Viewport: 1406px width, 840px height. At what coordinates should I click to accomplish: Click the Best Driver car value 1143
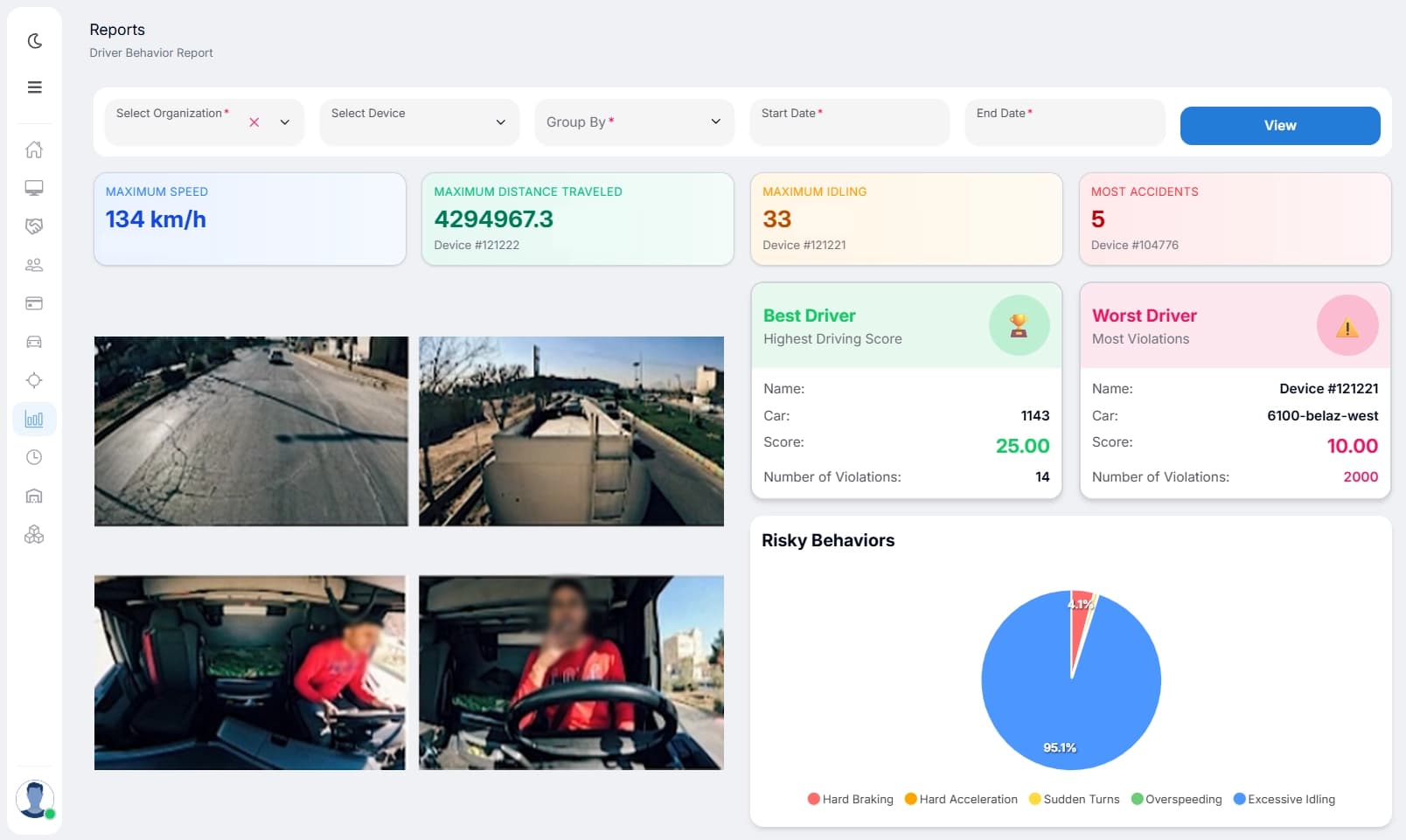(1035, 416)
